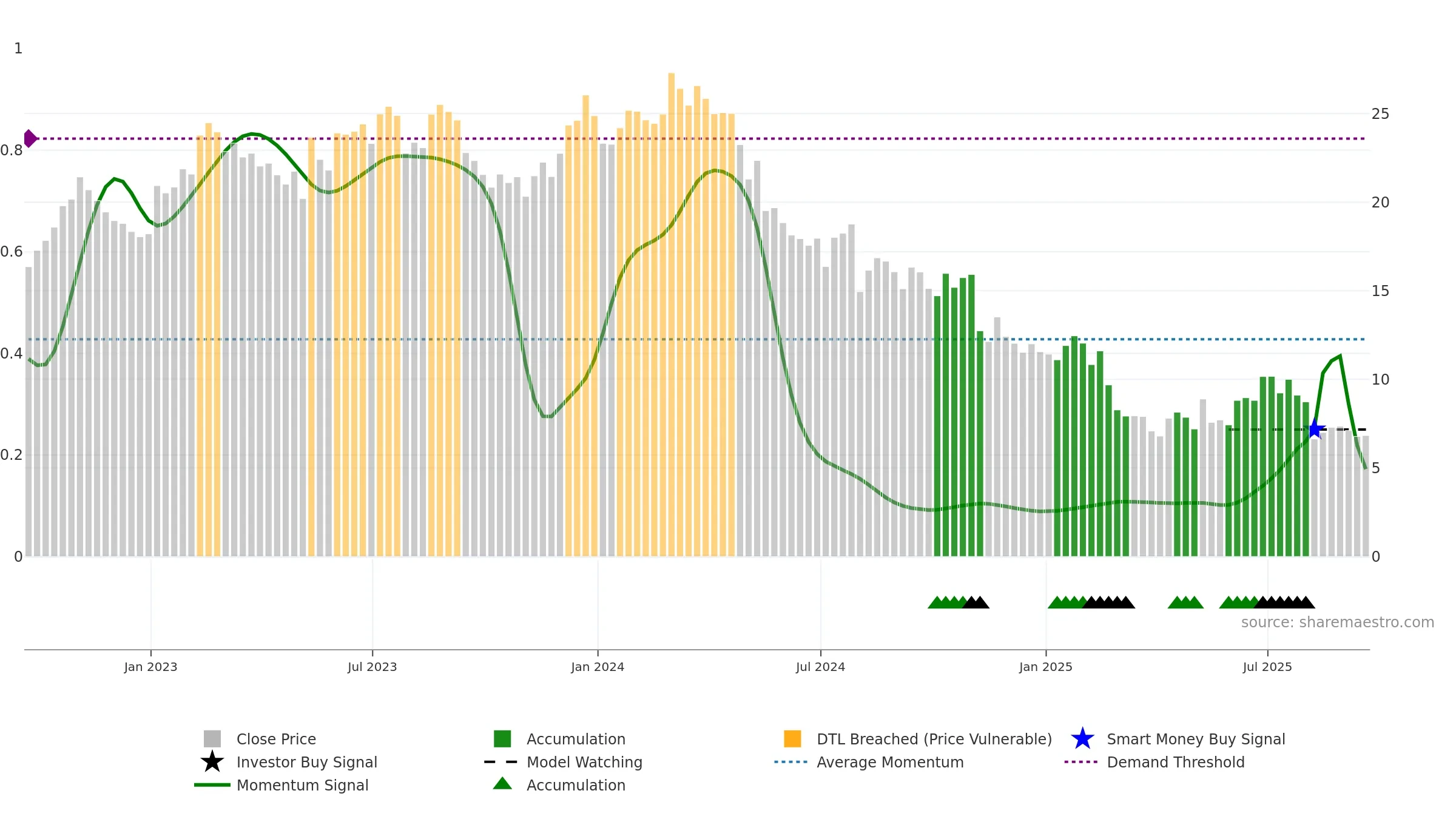
Task: Toggle the Investor Buy Signal legend star
Action: click(212, 762)
